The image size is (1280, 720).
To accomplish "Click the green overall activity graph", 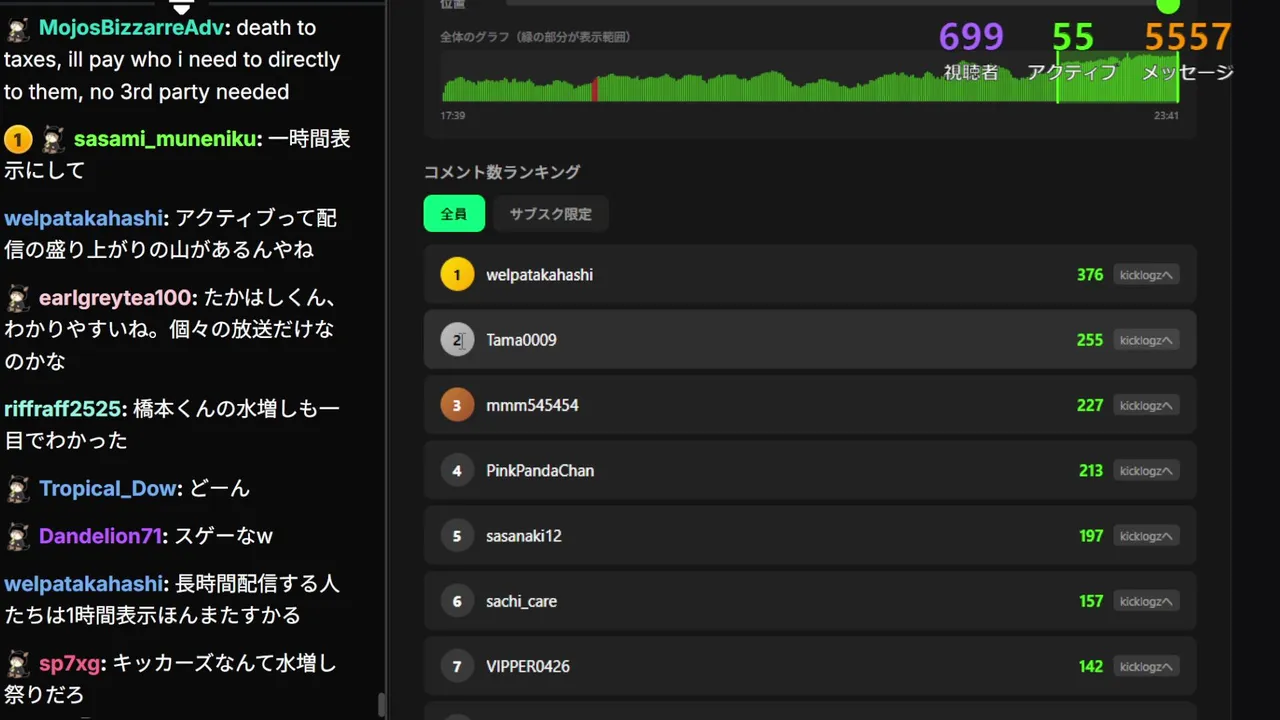I will coord(810,78).
